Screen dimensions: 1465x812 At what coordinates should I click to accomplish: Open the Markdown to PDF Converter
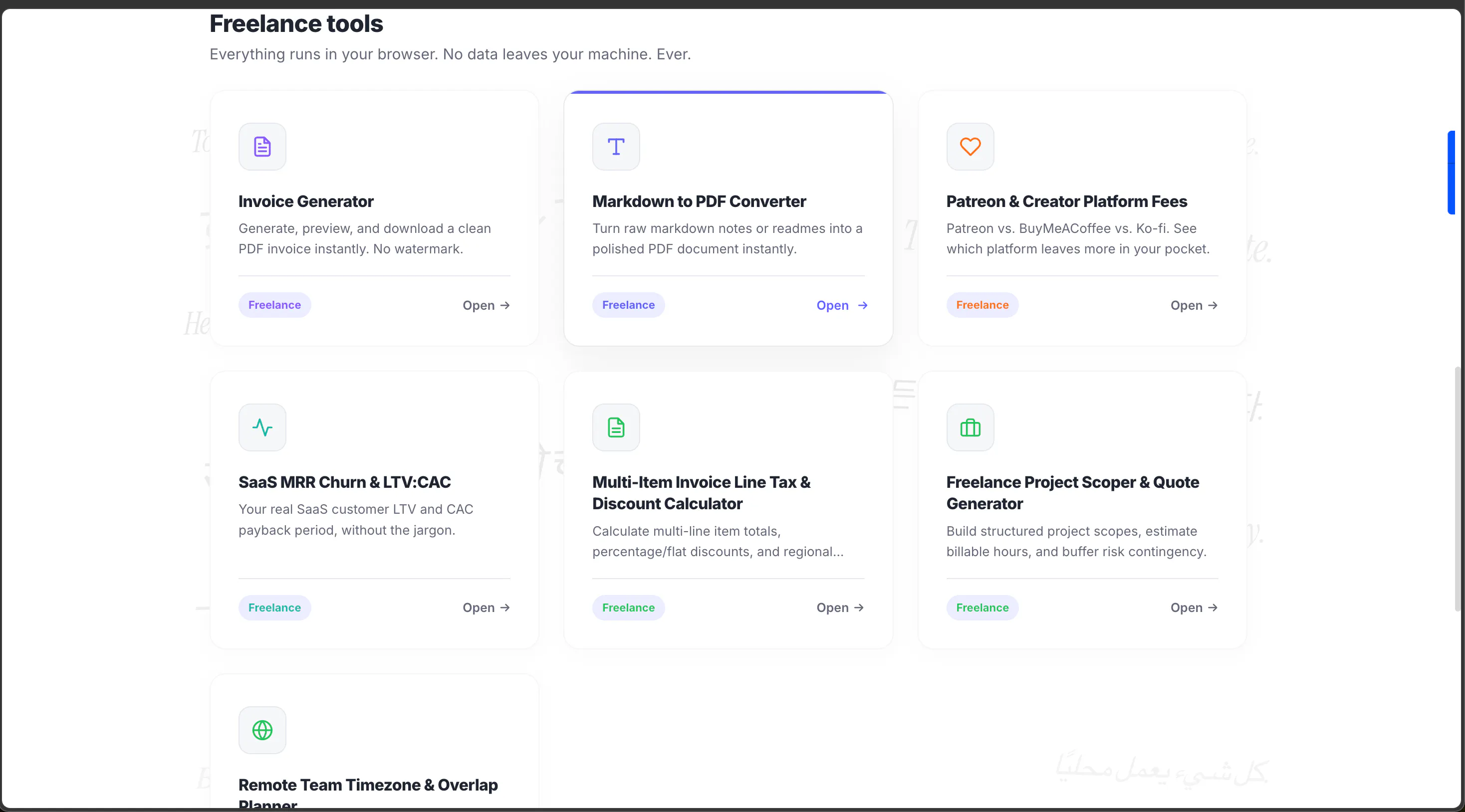click(842, 305)
